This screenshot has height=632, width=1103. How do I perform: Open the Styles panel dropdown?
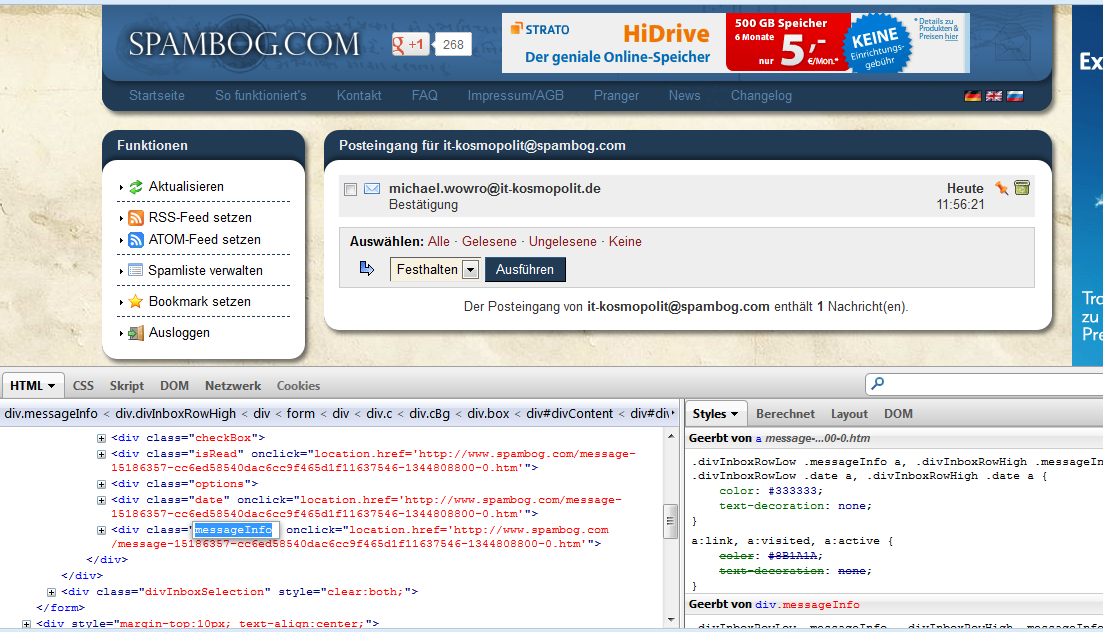(x=716, y=414)
